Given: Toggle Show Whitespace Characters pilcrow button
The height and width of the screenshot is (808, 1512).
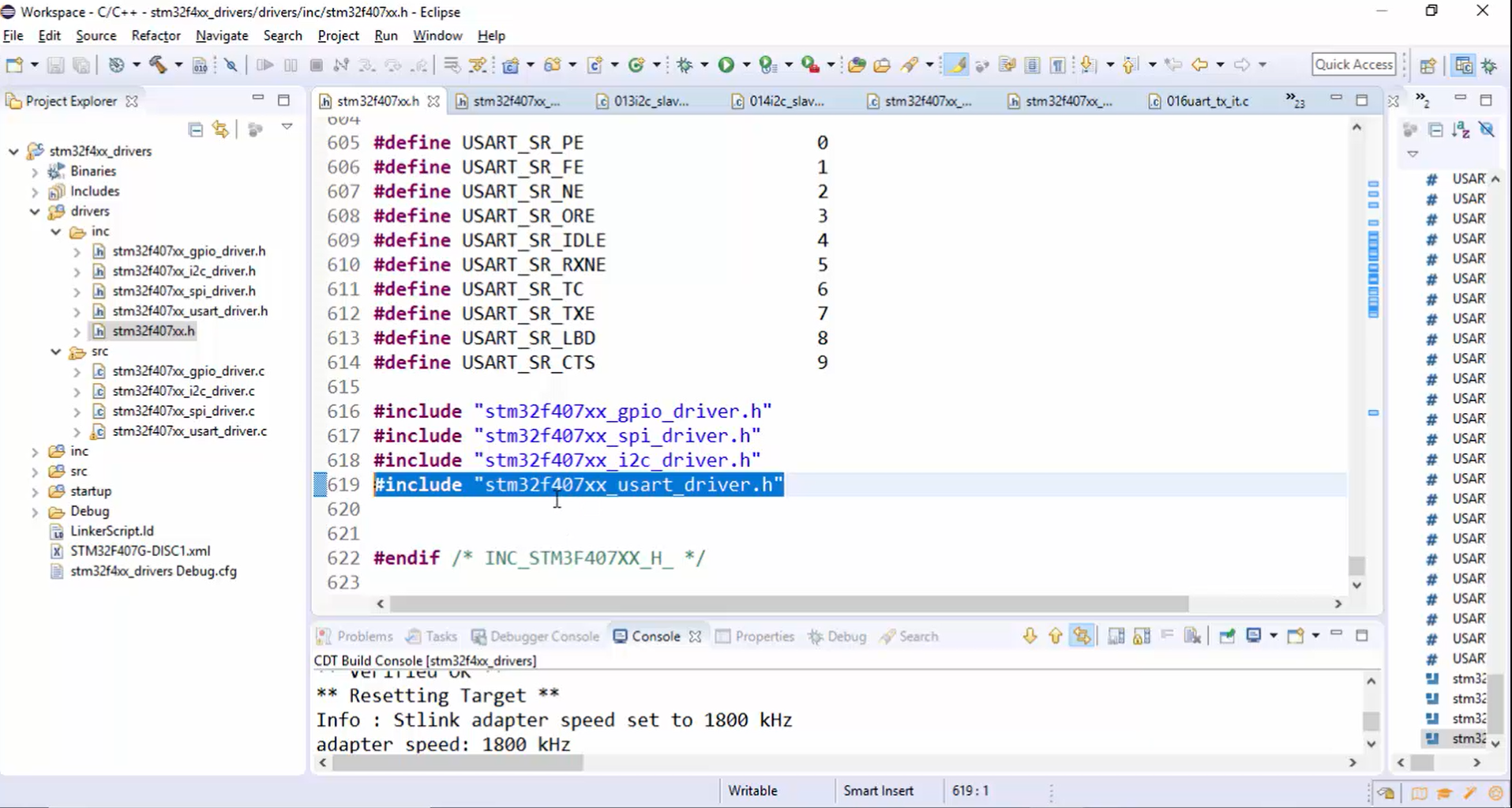Looking at the screenshot, I should [x=1057, y=65].
